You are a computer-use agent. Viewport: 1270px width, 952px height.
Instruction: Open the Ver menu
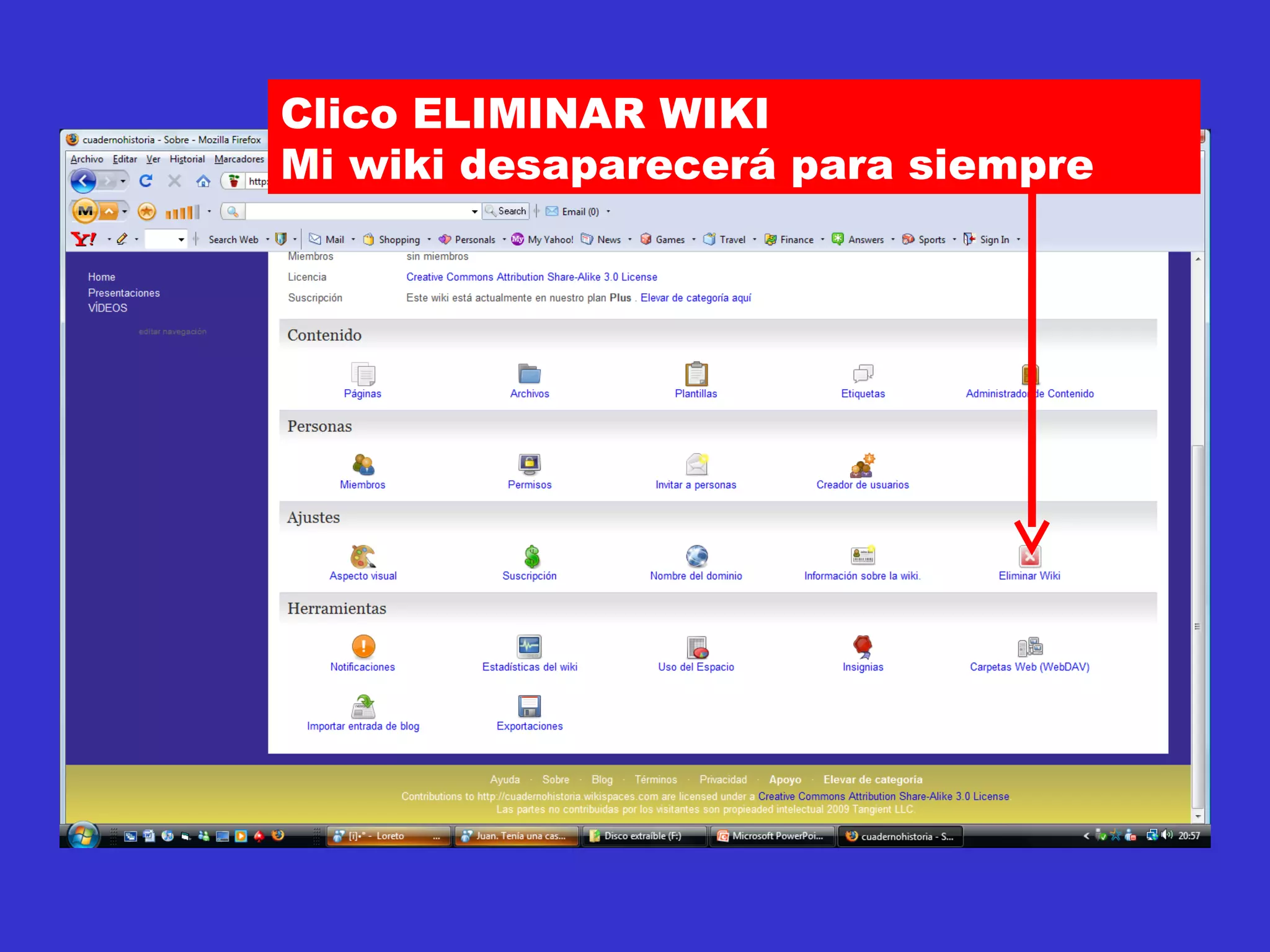[x=153, y=159]
